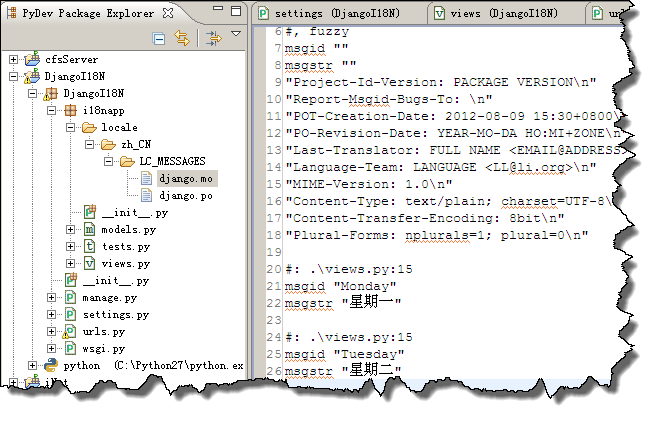Viewport: 658px width, 421px height.
Task: Click the LC_MESSAGES folder icon
Action: coord(127,161)
